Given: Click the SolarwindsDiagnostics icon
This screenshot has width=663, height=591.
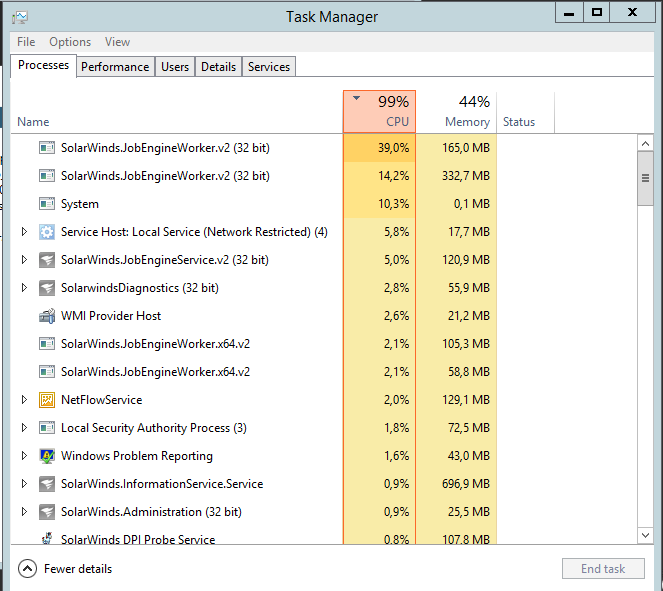Looking at the screenshot, I should point(47,288).
